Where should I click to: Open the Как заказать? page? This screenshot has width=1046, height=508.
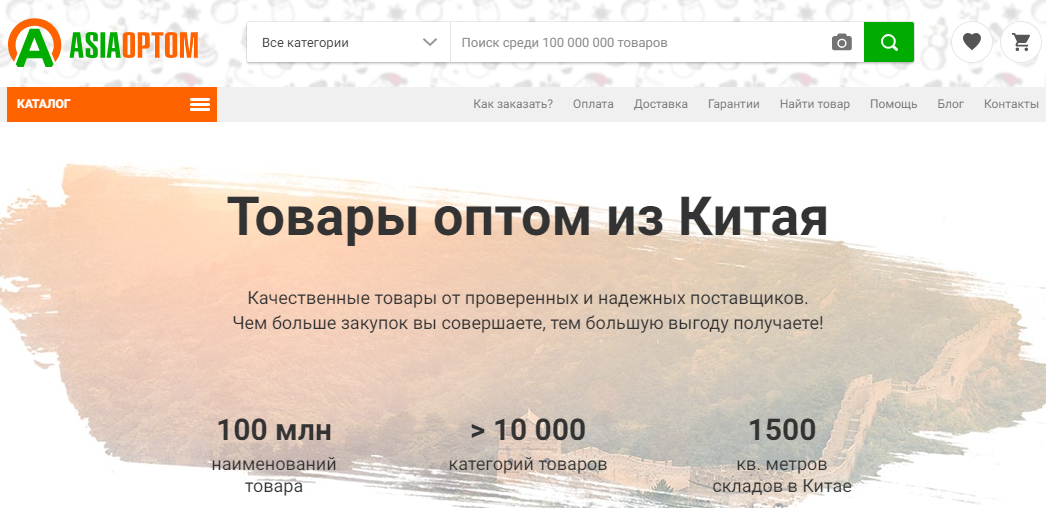coord(513,104)
